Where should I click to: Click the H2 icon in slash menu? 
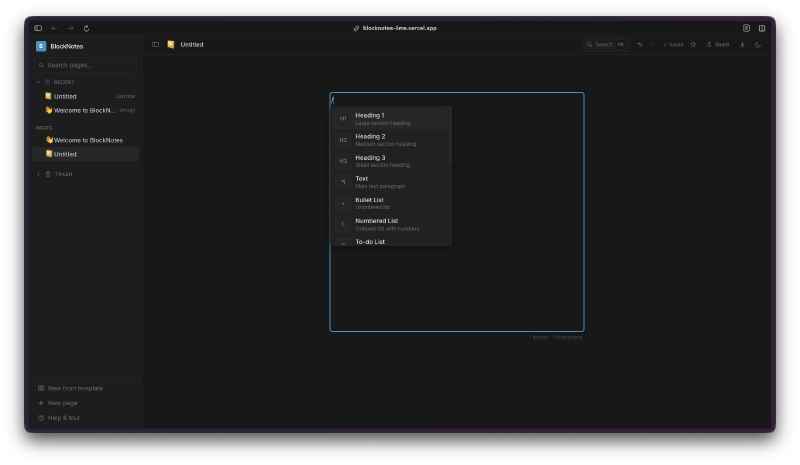tap(343, 140)
